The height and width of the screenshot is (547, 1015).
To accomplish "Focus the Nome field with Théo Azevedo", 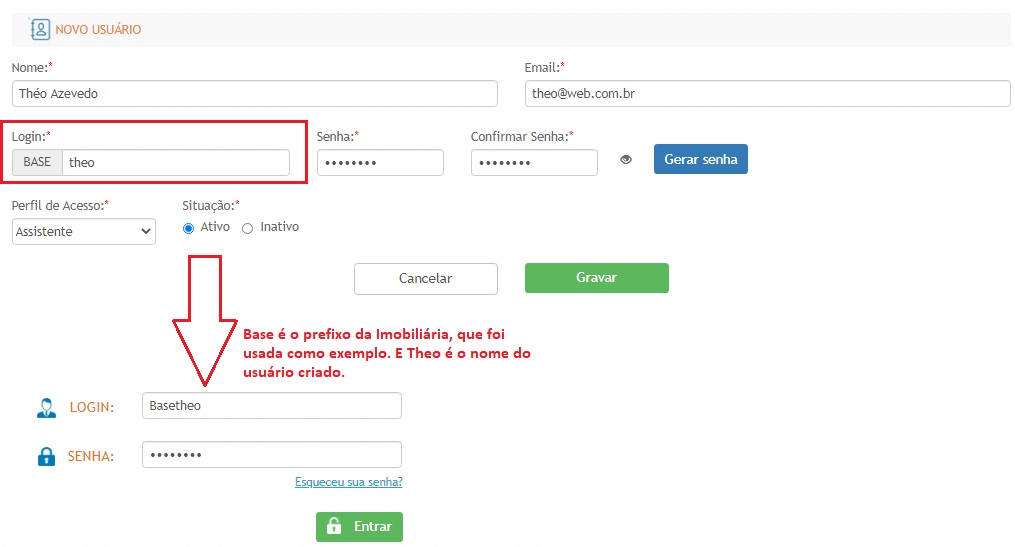I will pyautogui.click(x=254, y=93).
